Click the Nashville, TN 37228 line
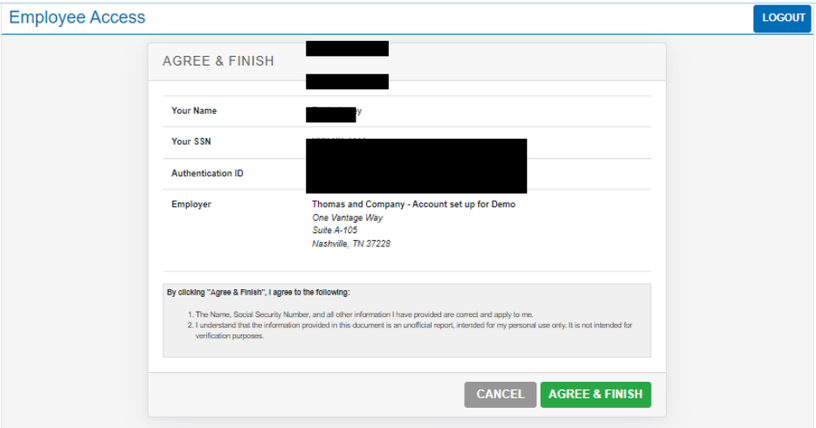This screenshot has width=816, height=428. coord(351,244)
